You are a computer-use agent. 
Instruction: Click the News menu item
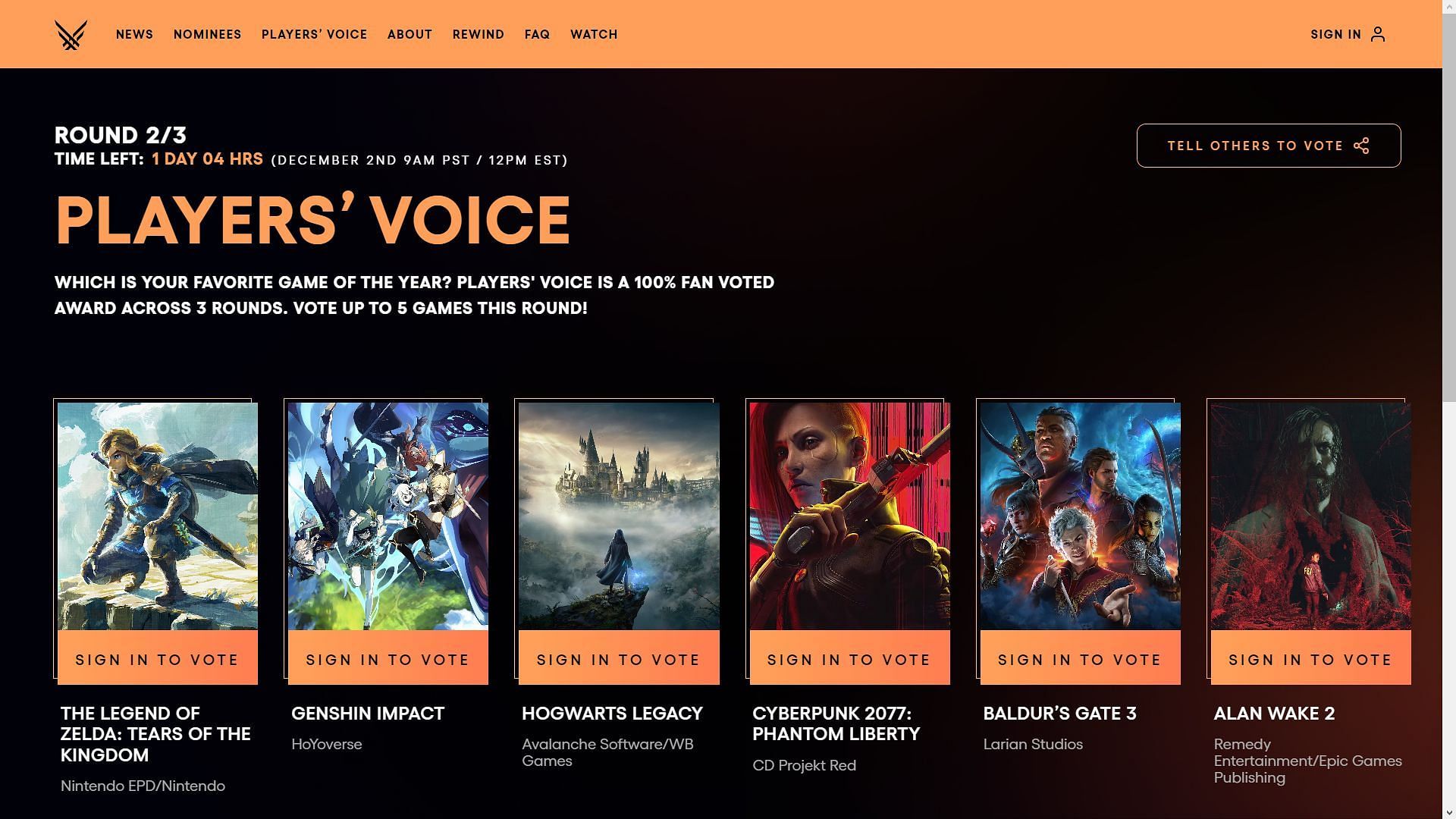tap(135, 34)
